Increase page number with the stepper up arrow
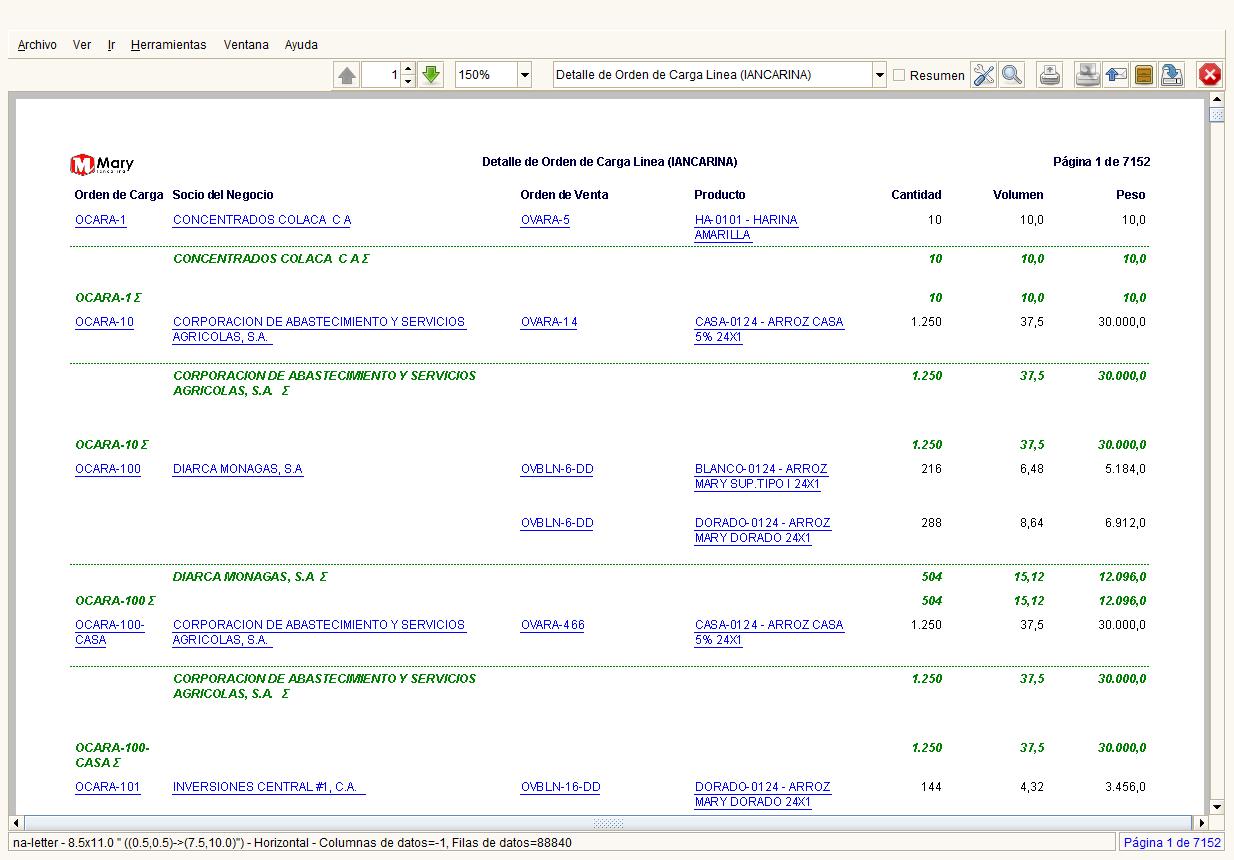The width and height of the screenshot is (1234, 860). tap(408, 69)
